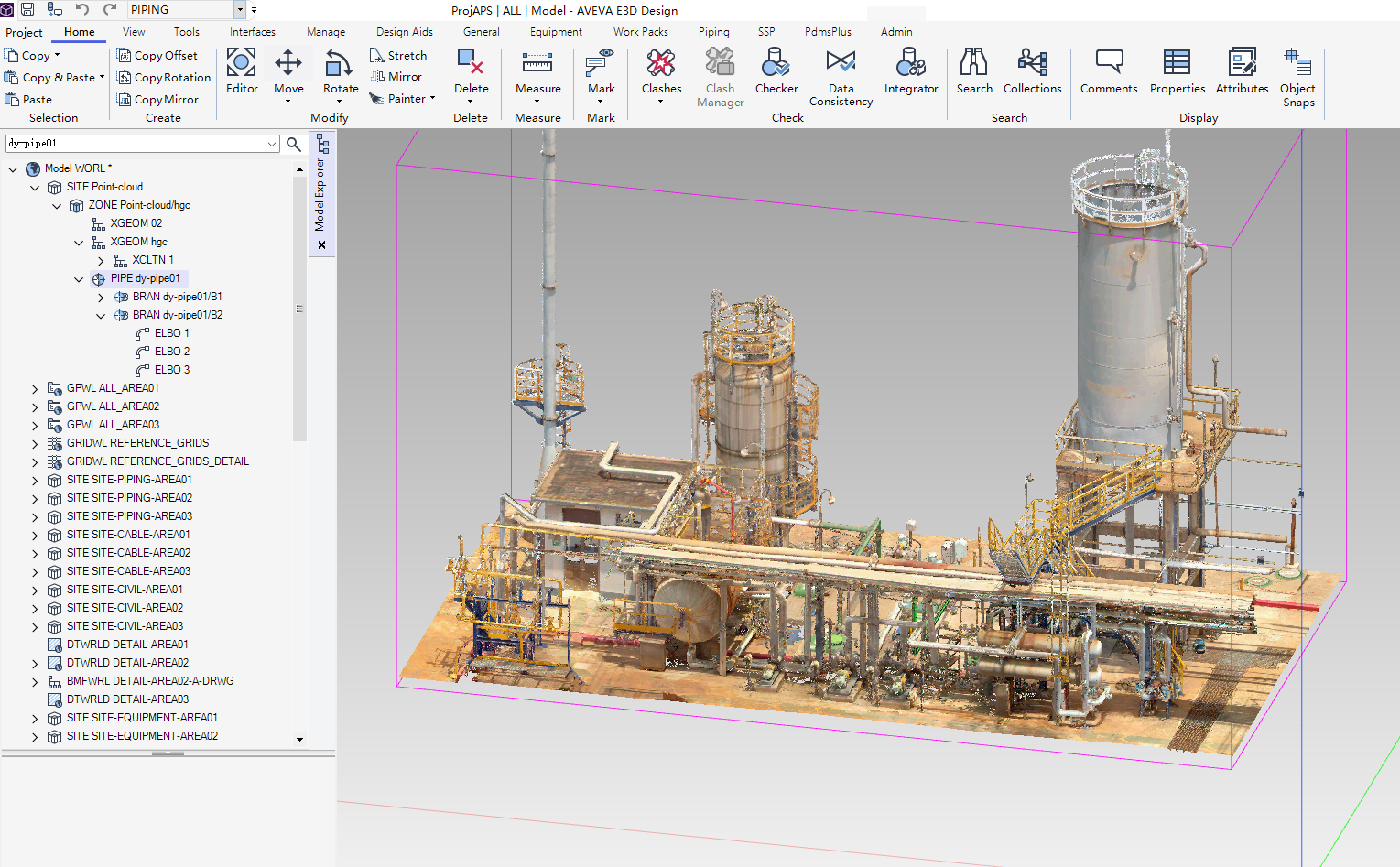1400x867 pixels.
Task: Close the Model Explorer panel
Action: click(321, 245)
